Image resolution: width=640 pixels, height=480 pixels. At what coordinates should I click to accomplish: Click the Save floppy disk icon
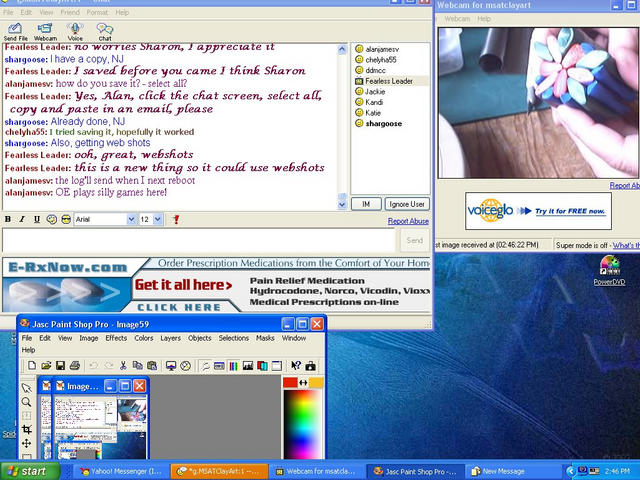pos(60,366)
